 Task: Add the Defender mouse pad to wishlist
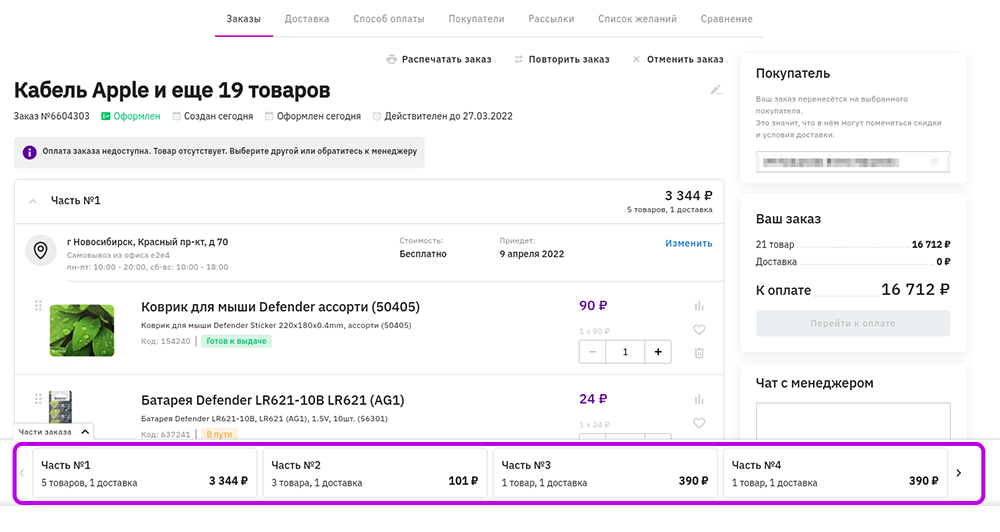[x=699, y=330]
